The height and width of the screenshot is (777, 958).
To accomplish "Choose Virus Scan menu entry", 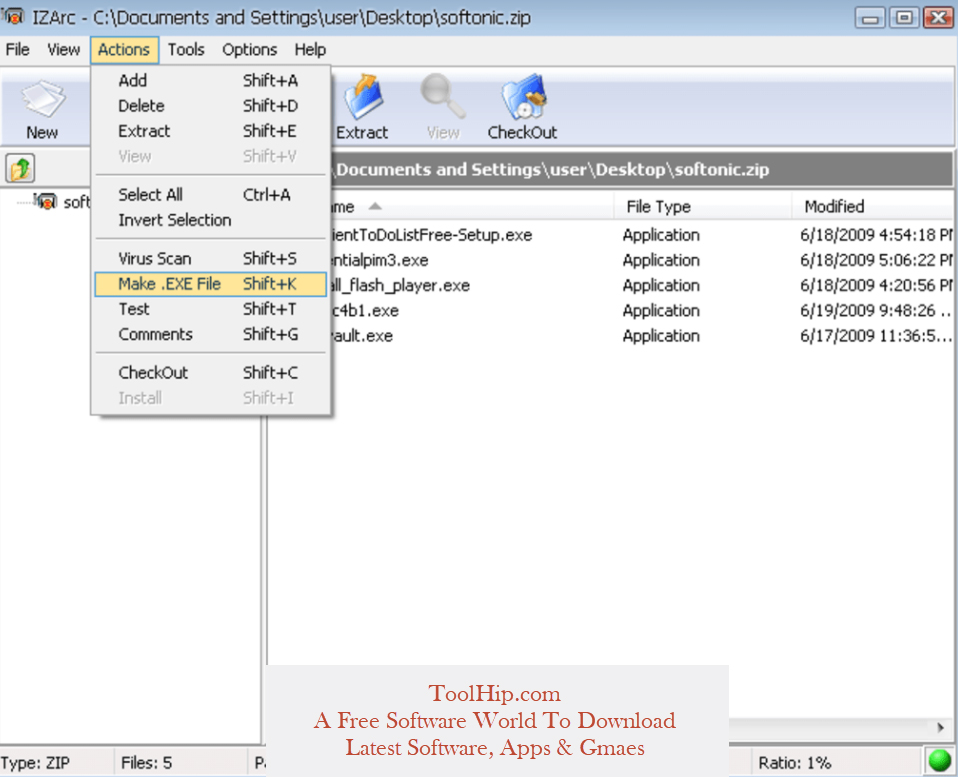I will [210, 258].
